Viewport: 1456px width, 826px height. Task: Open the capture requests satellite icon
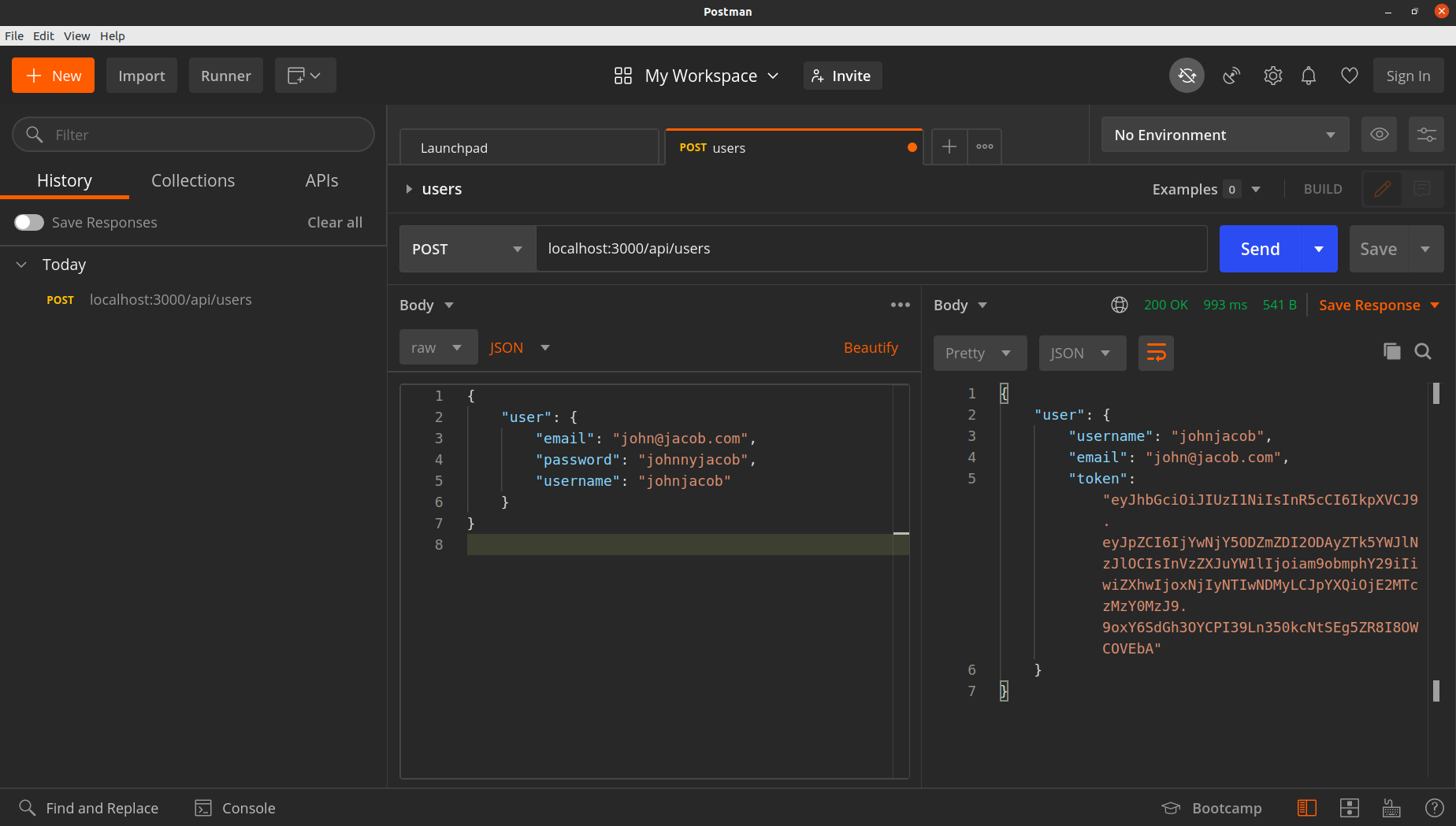click(1231, 76)
